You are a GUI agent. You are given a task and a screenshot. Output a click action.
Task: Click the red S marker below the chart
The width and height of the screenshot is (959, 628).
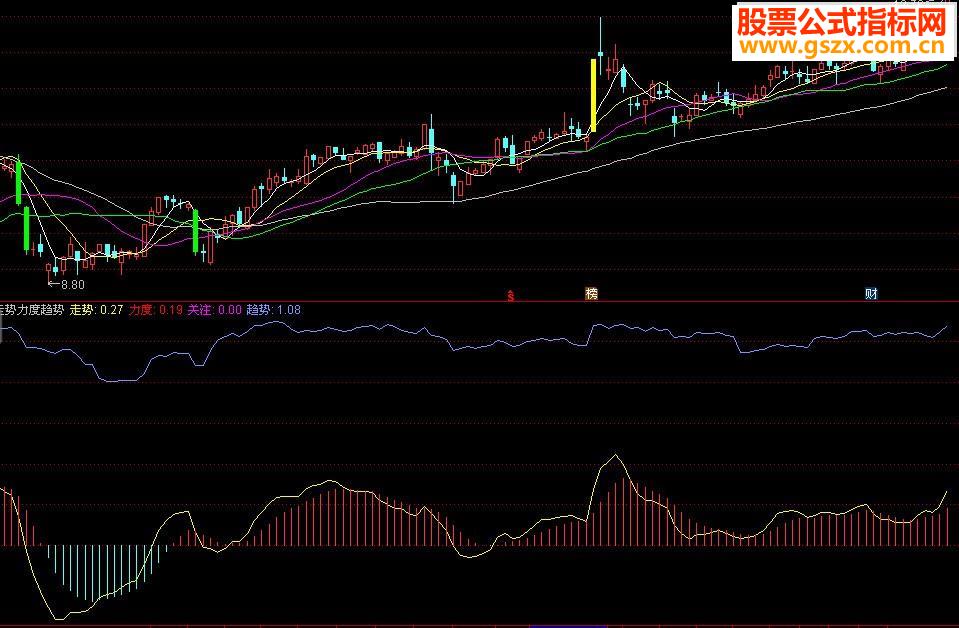coord(511,296)
